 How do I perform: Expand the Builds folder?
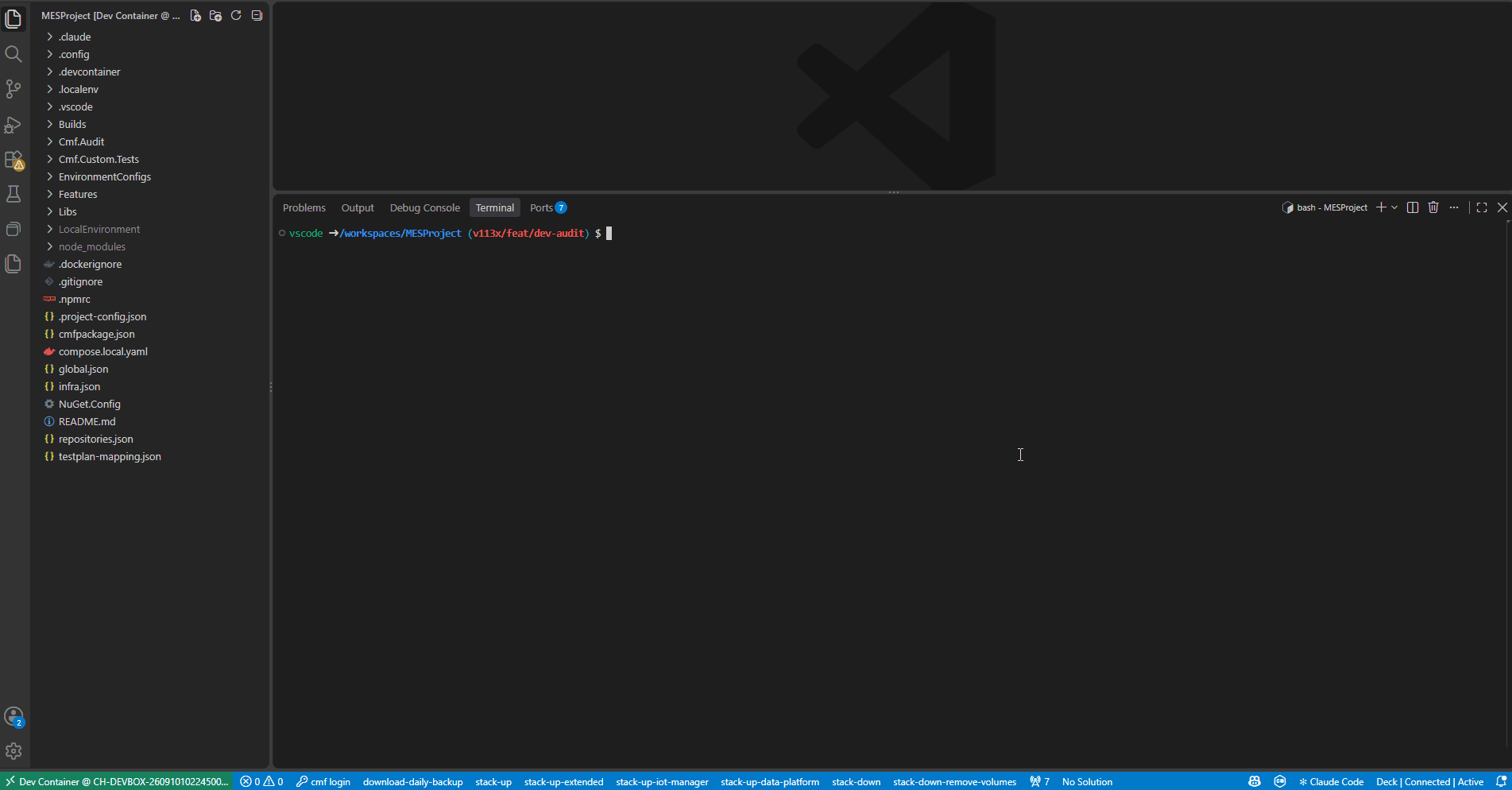click(149, 124)
